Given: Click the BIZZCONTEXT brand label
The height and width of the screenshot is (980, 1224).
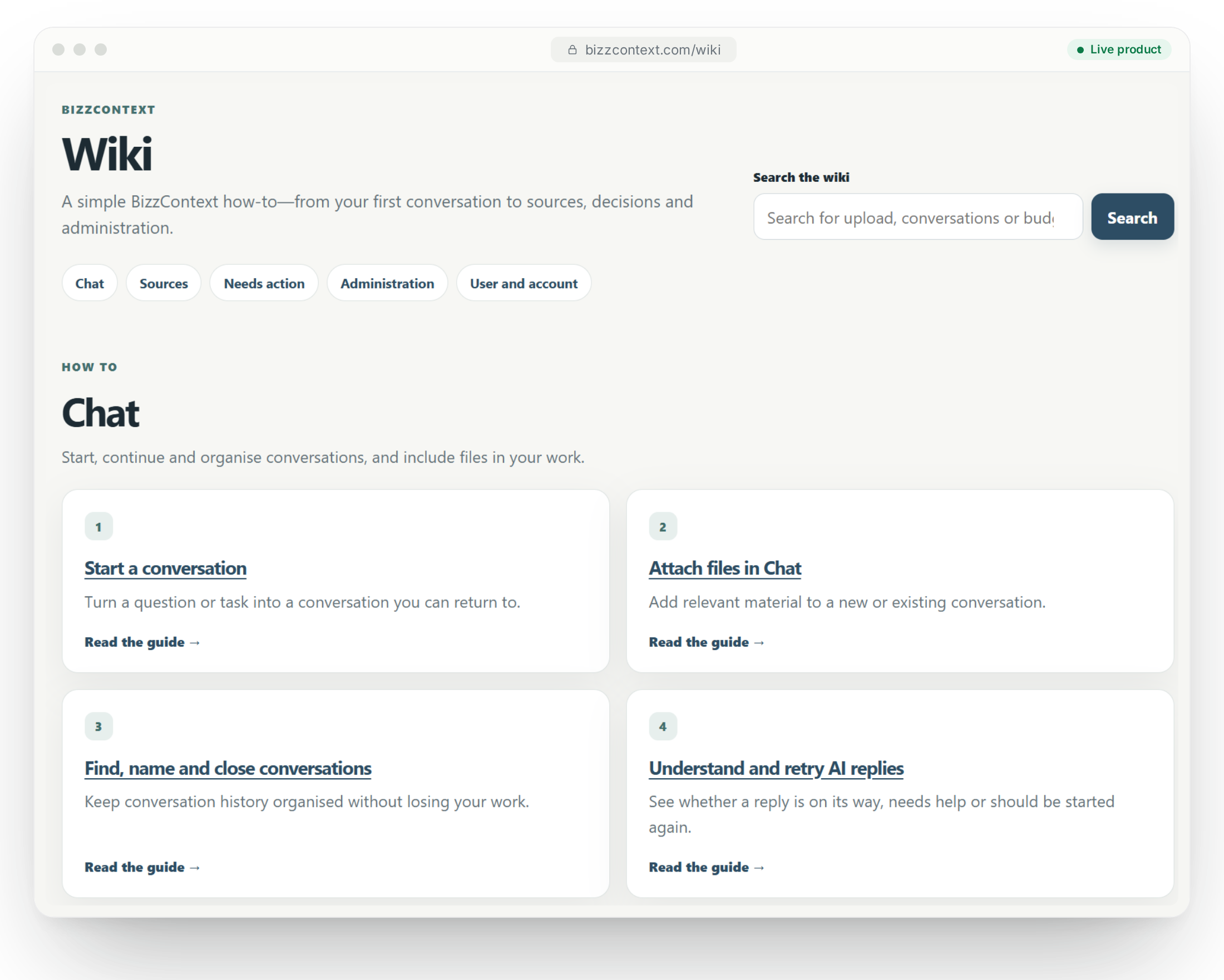Looking at the screenshot, I should point(108,110).
